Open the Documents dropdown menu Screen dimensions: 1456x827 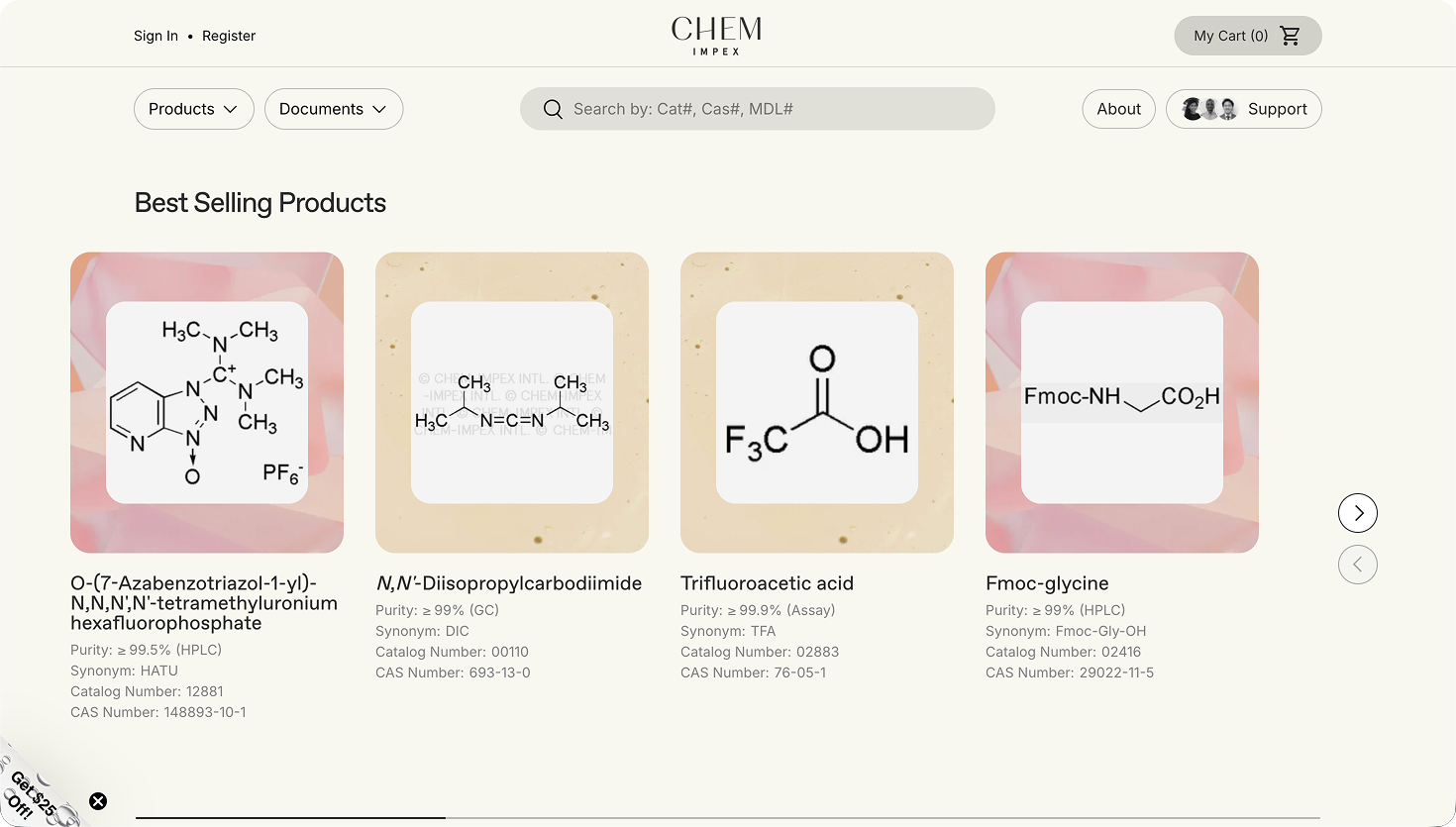point(333,109)
